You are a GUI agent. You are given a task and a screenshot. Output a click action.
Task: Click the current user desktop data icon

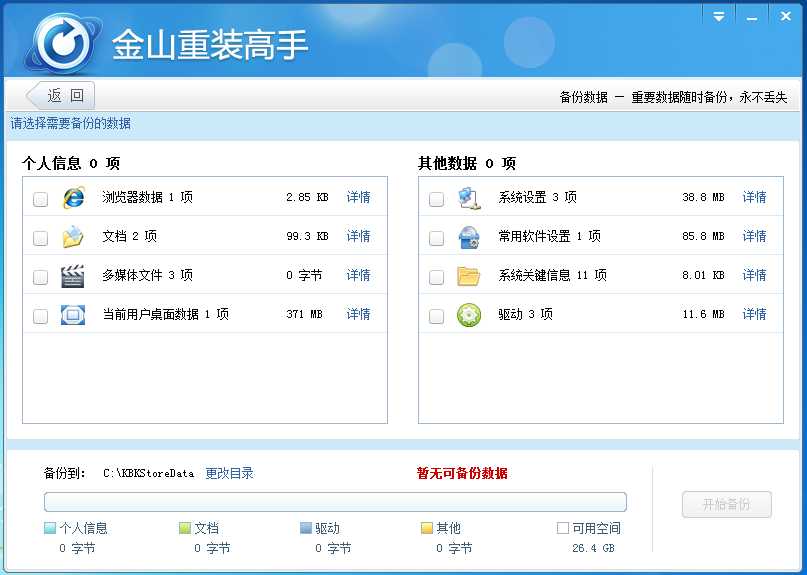[x=73, y=315]
